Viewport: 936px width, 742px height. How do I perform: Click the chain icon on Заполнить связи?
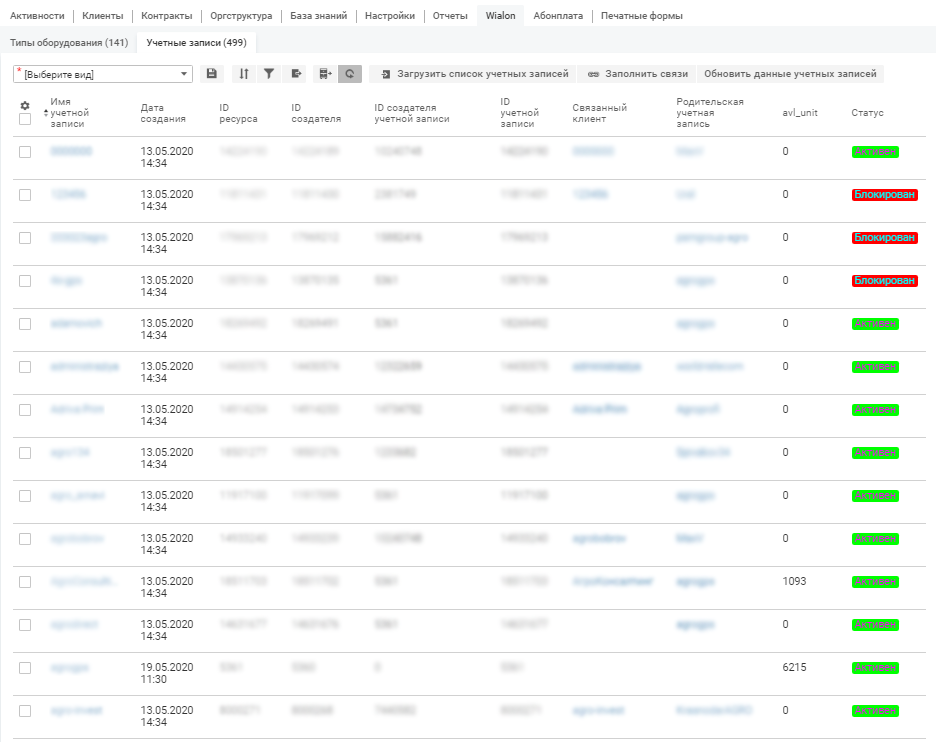(593, 74)
